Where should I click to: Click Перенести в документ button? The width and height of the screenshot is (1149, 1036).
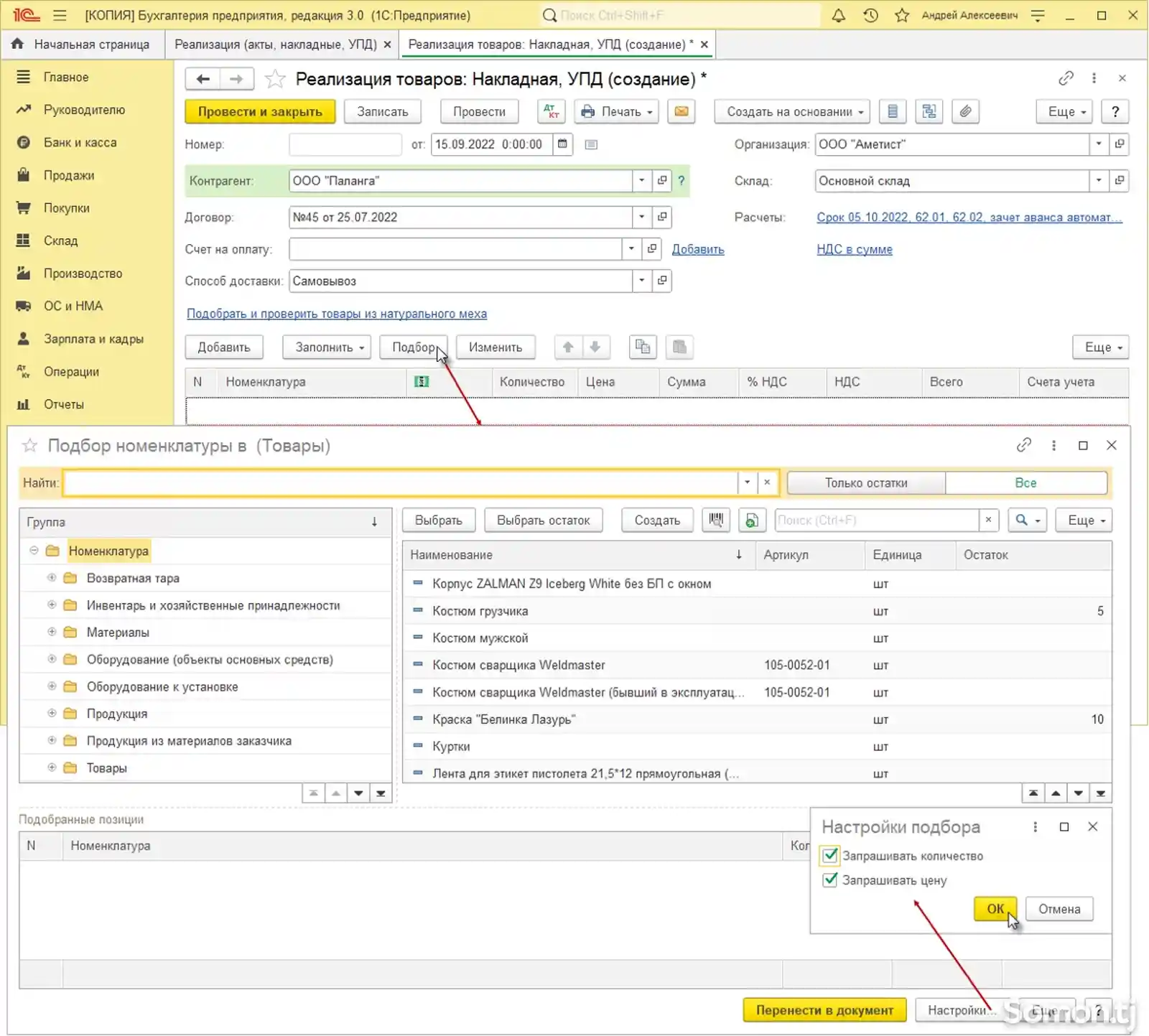pos(824,1010)
